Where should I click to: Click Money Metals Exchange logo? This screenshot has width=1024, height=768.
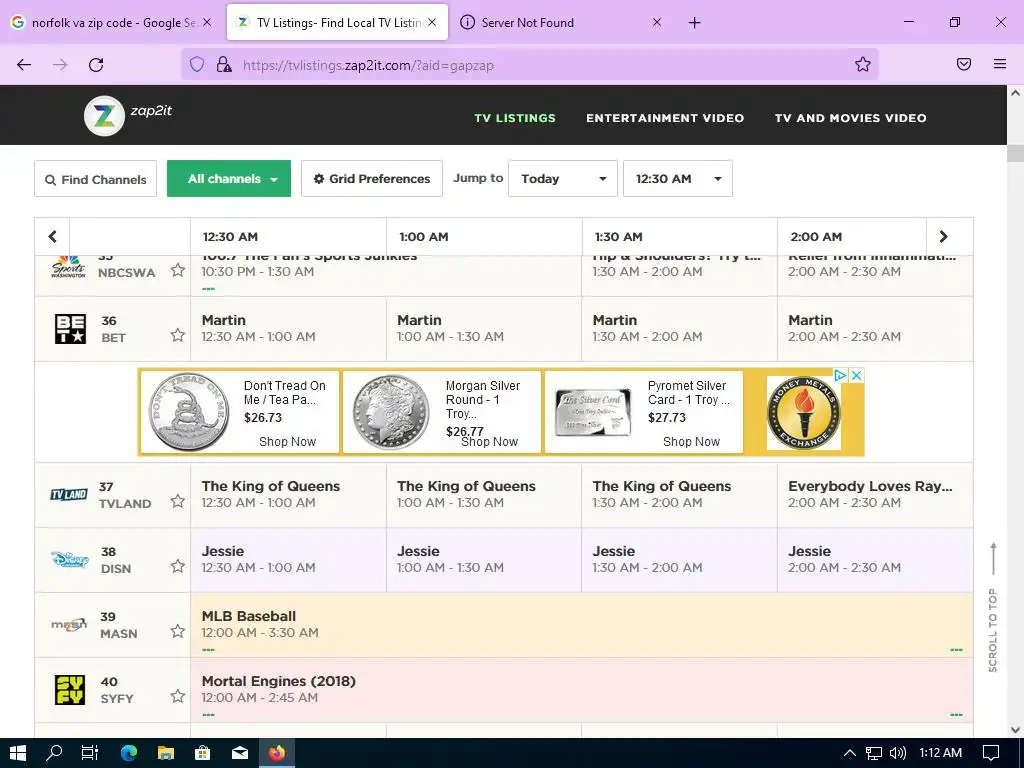click(x=803, y=413)
